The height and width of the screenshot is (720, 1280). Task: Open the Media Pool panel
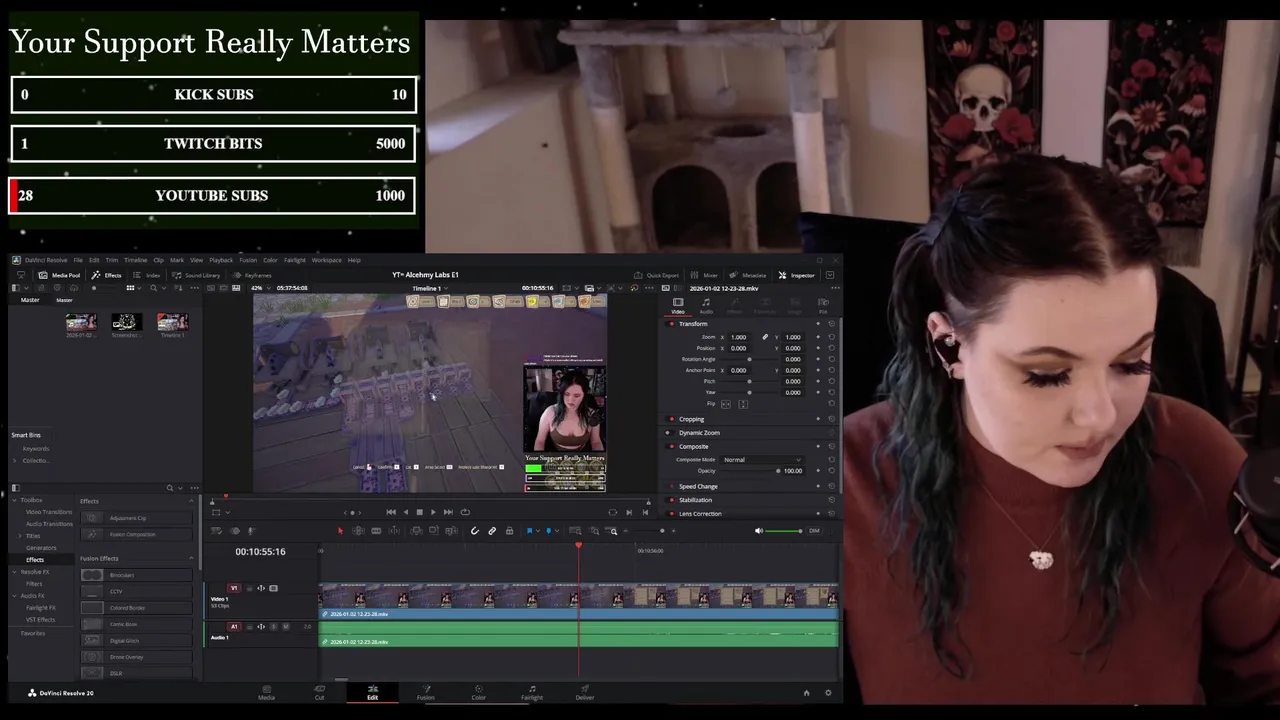59,275
